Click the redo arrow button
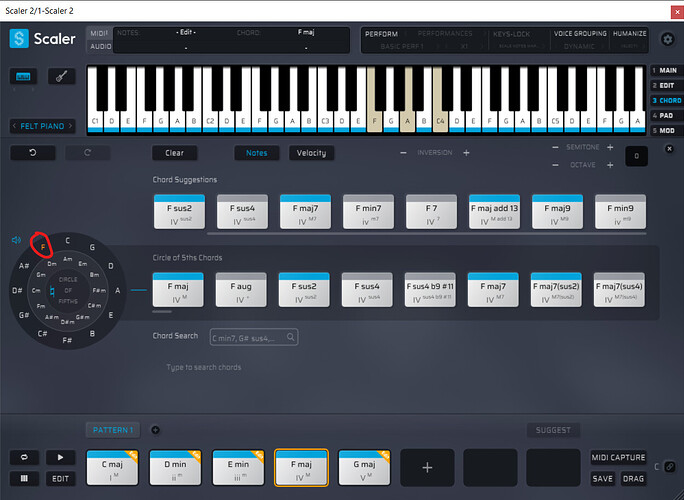Screen dimensions: 684x500 point(87,153)
